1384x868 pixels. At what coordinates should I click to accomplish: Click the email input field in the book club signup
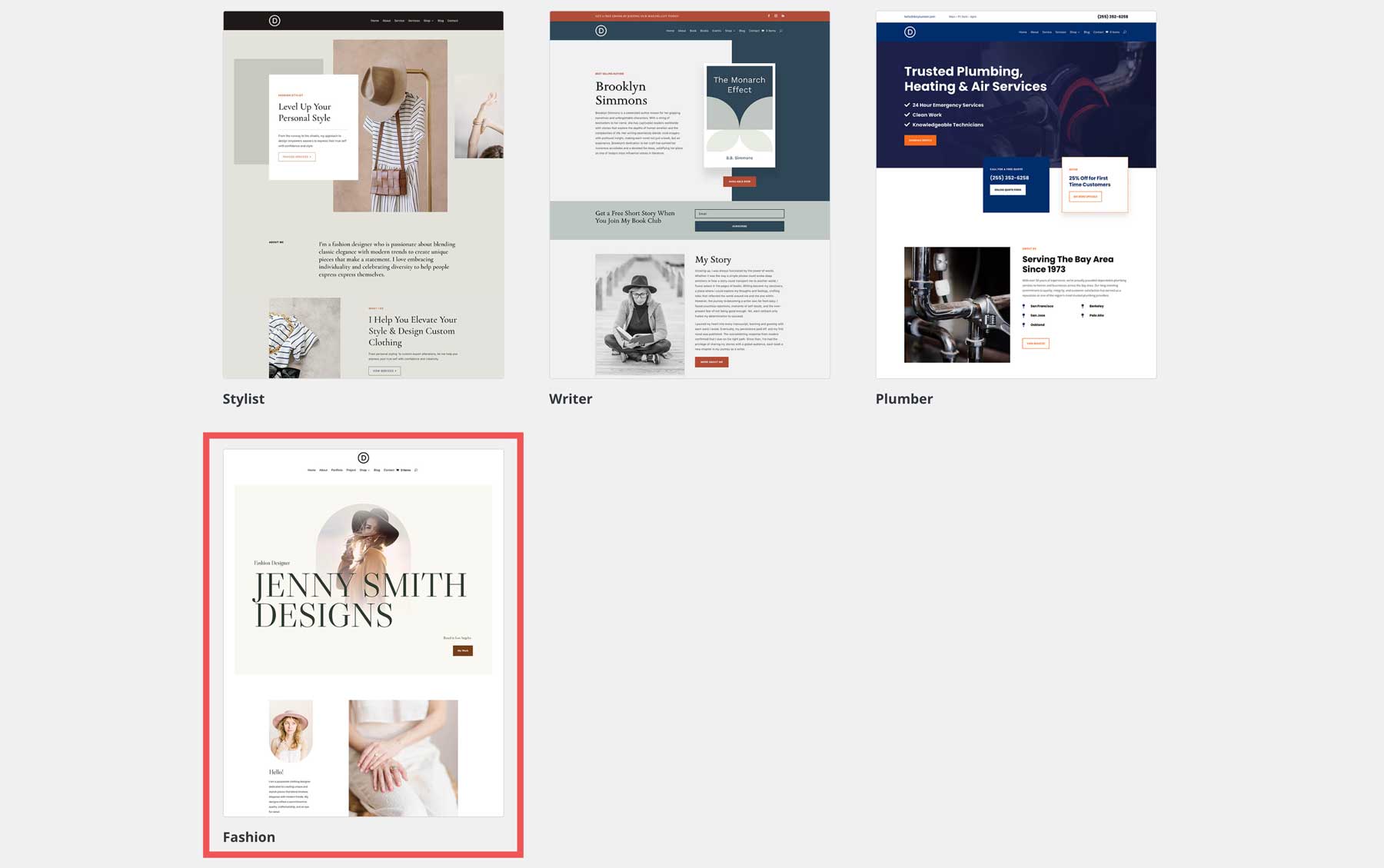coord(739,213)
